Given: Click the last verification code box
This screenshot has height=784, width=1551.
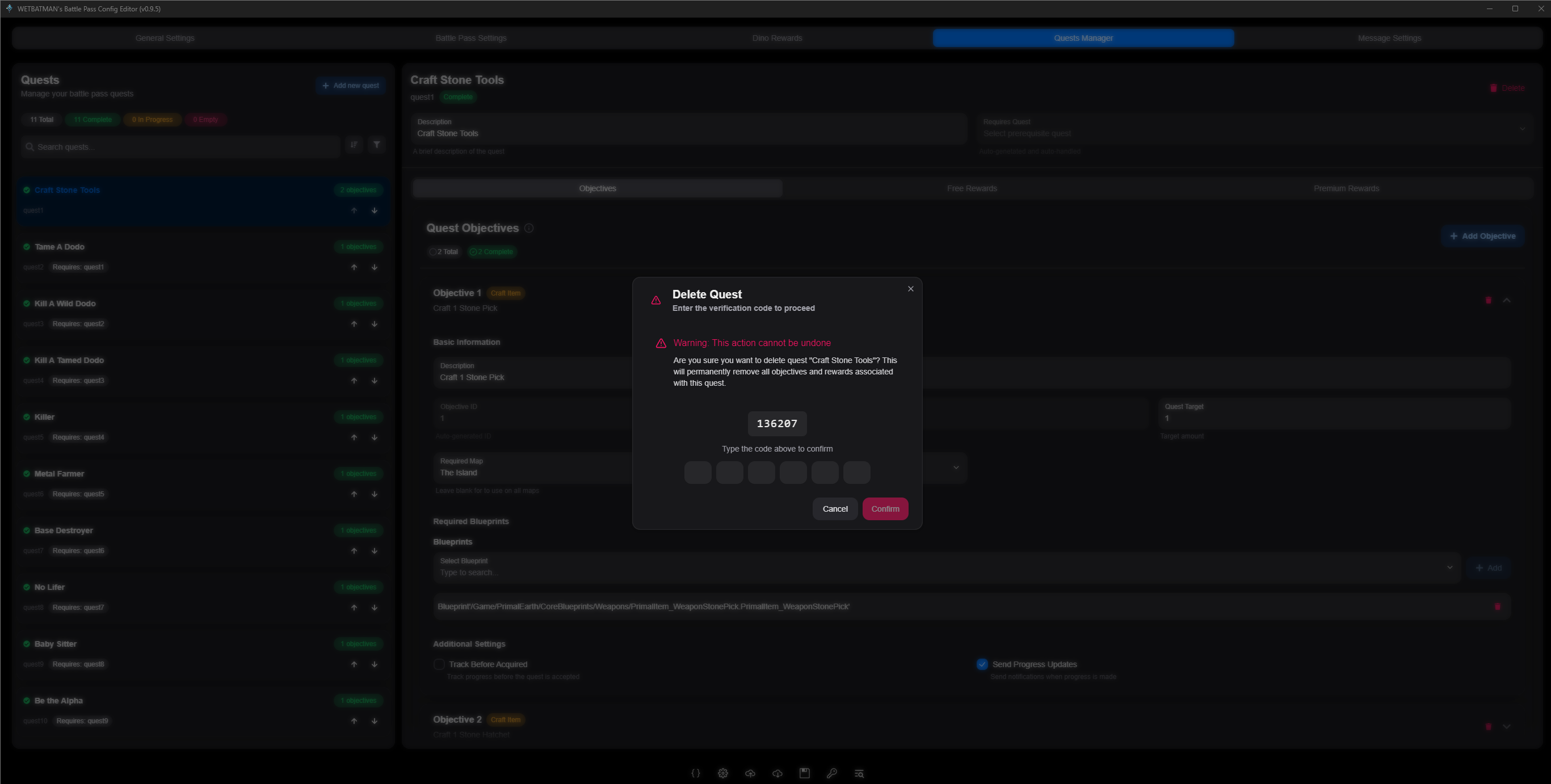Looking at the screenshot, I should (x=857, y=473).
